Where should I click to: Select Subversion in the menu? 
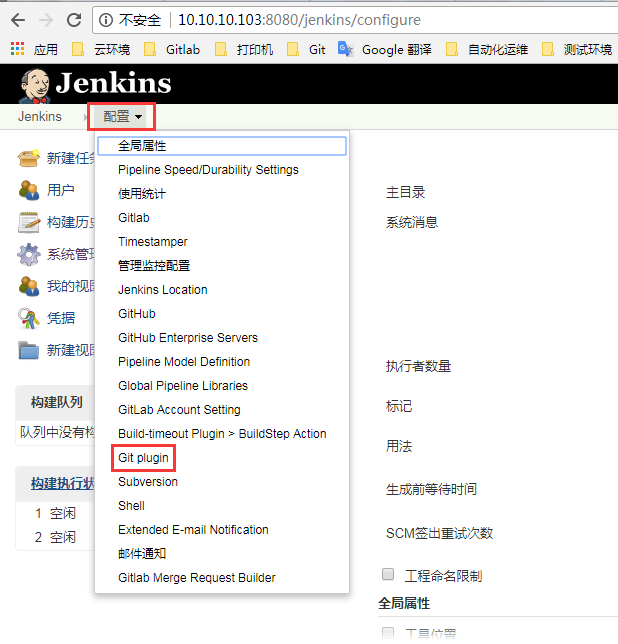[x=148, y=481]
